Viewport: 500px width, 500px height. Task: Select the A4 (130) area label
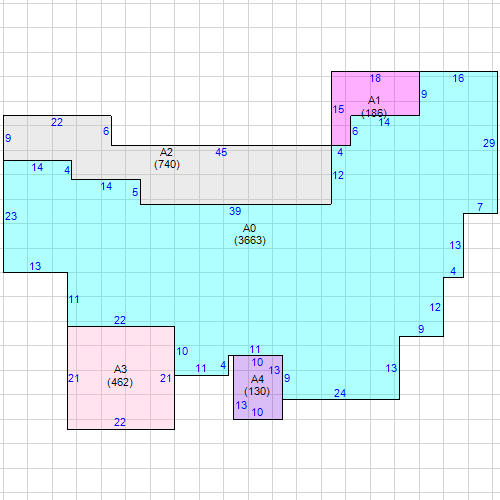(257, 385)
